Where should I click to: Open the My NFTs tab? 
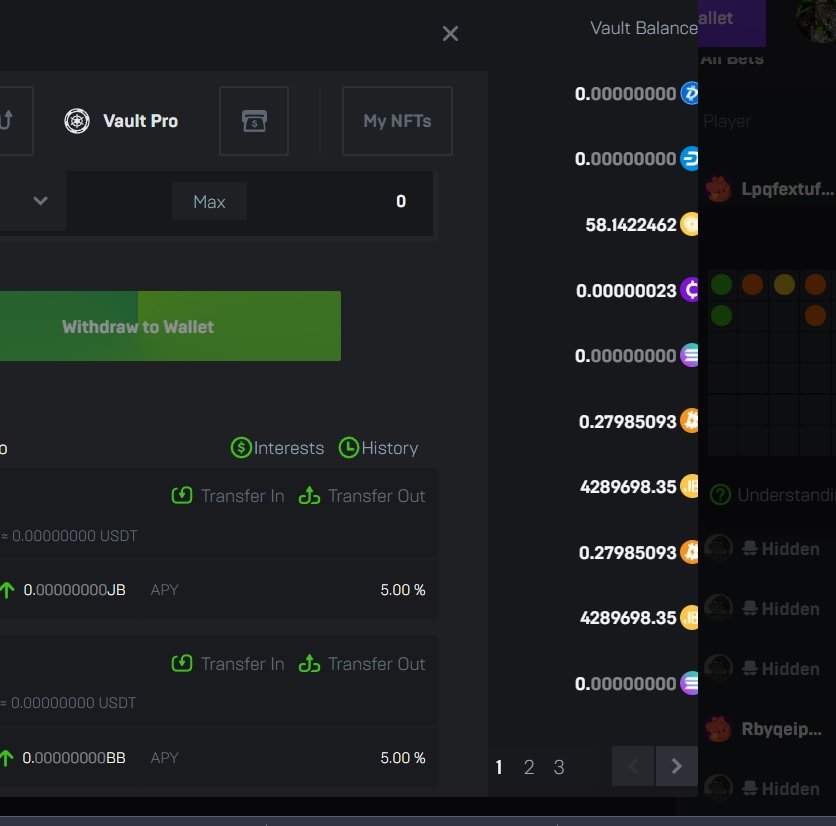tap(397, 121)
